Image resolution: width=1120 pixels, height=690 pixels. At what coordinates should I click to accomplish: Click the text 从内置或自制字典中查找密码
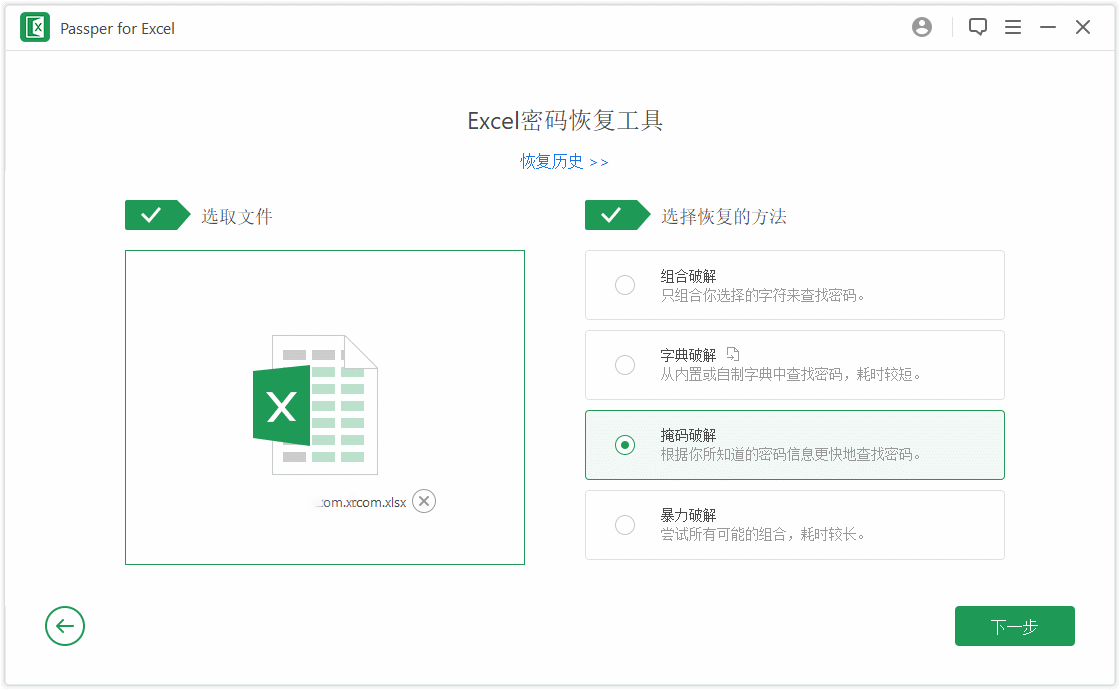[x=751, y=374]
